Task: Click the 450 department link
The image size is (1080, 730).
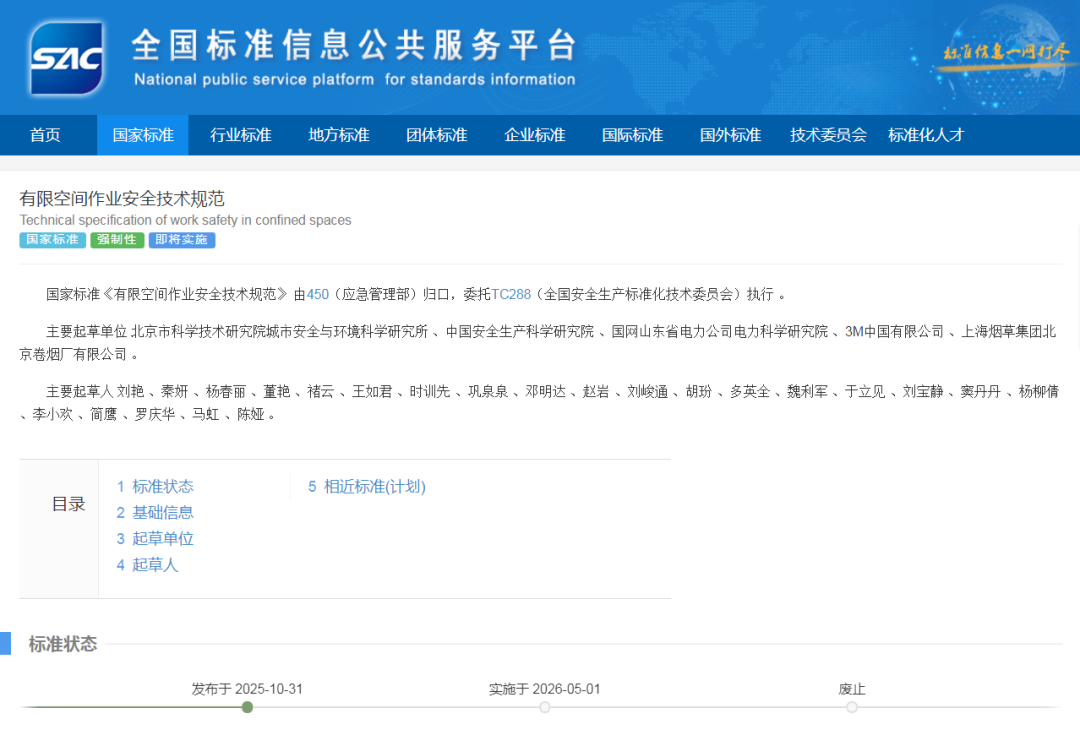Action: (x=317, y=294)
